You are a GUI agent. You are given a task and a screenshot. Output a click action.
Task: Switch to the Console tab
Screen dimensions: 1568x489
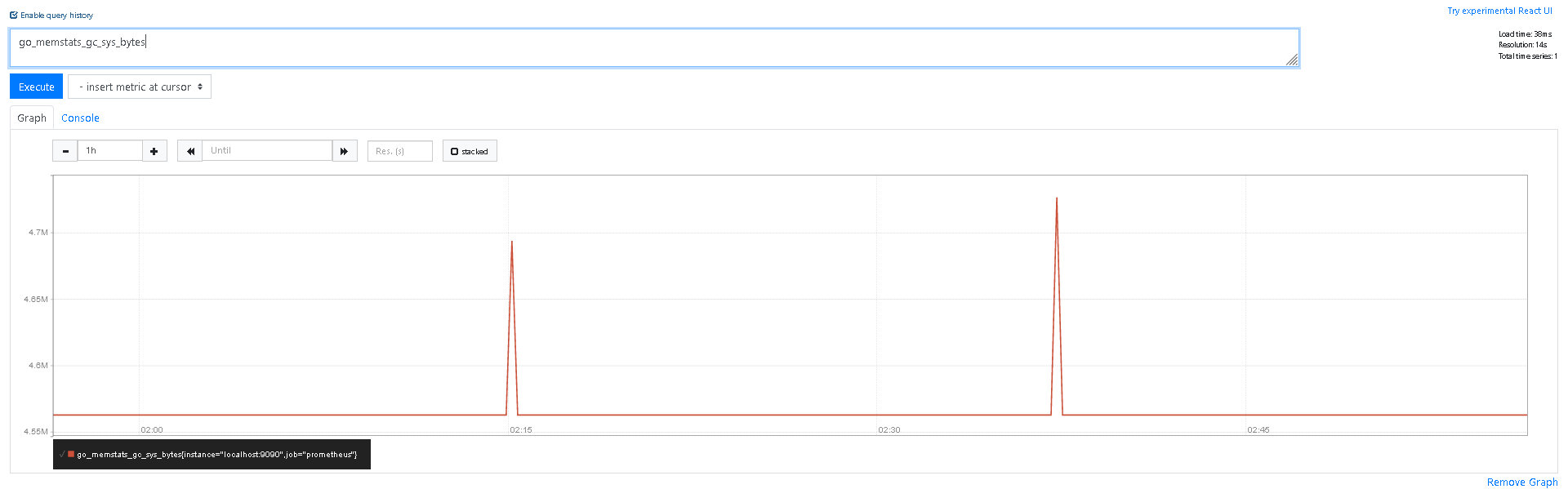80,118
